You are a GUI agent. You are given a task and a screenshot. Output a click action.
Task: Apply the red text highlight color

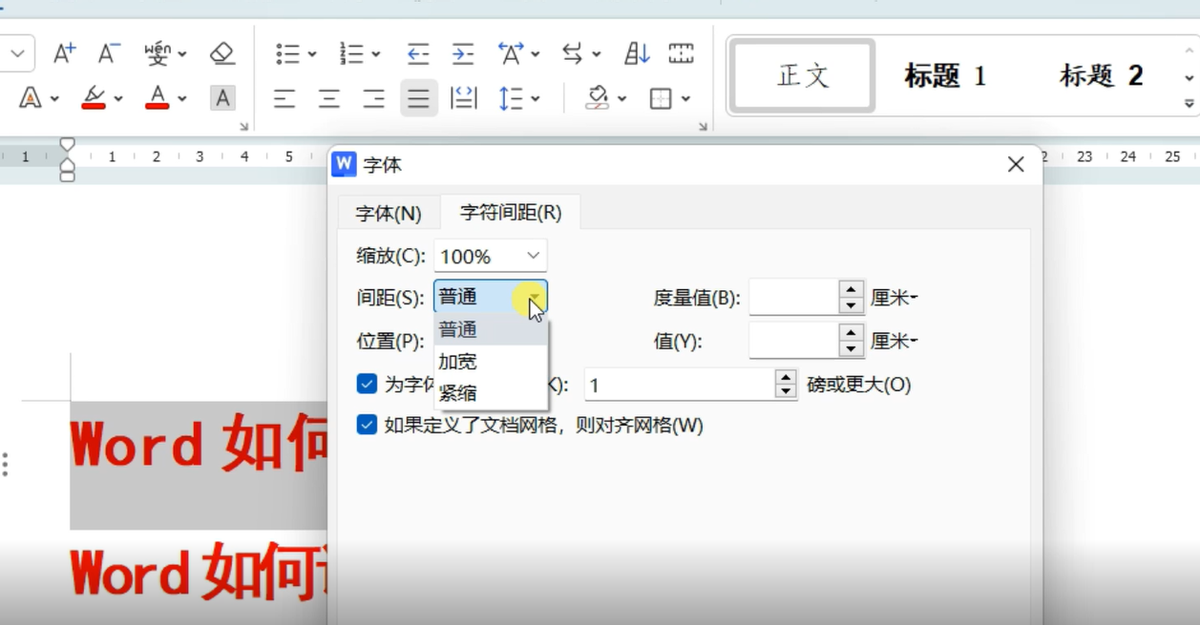click(94, 98)
